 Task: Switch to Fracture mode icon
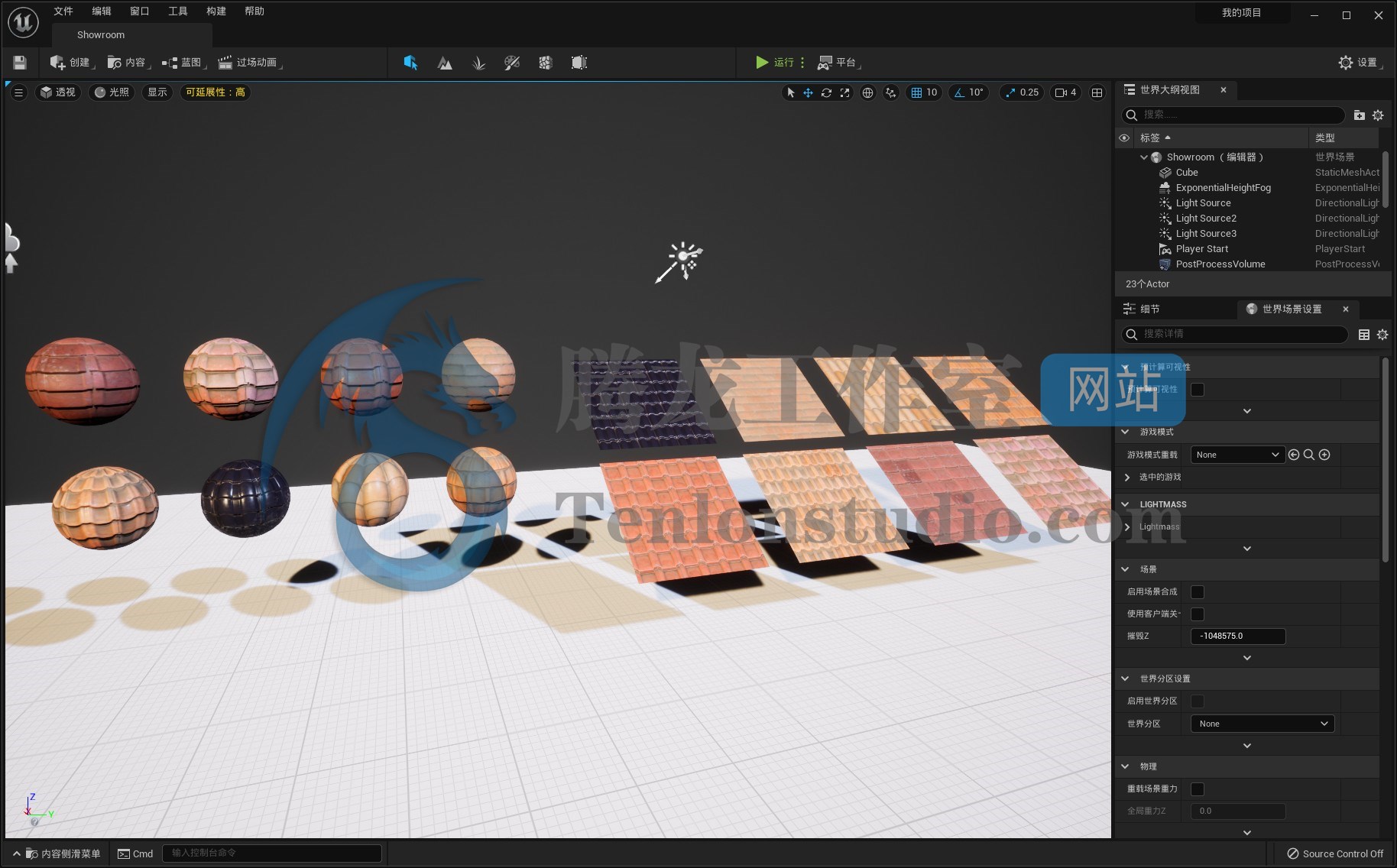(546, 63)
